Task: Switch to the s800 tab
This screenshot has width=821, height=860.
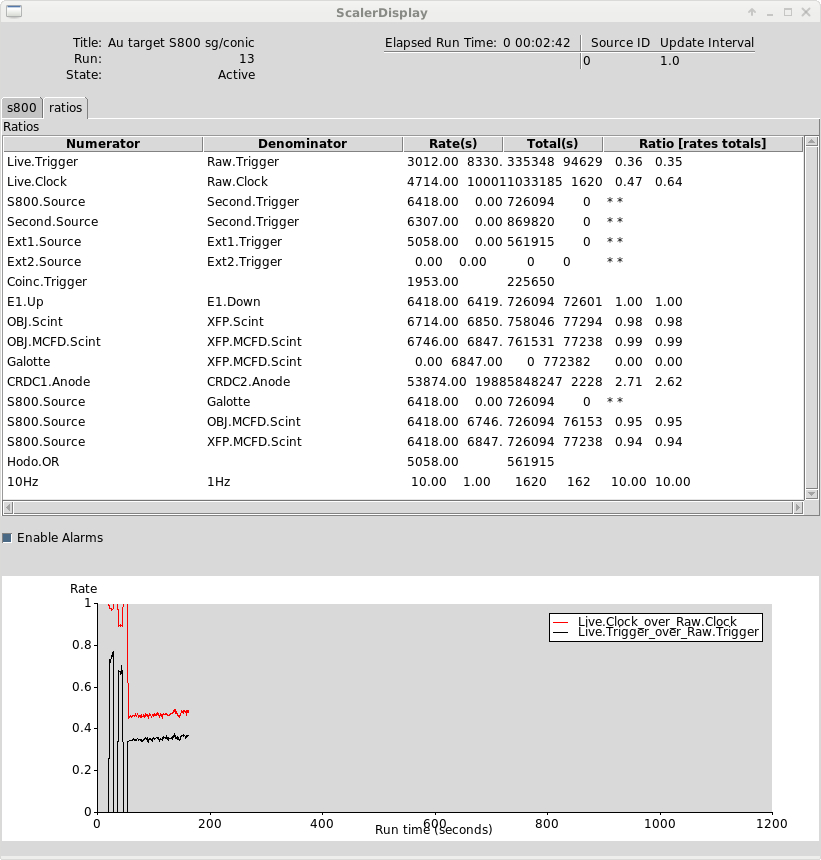Action: click(x=22, y=108)
